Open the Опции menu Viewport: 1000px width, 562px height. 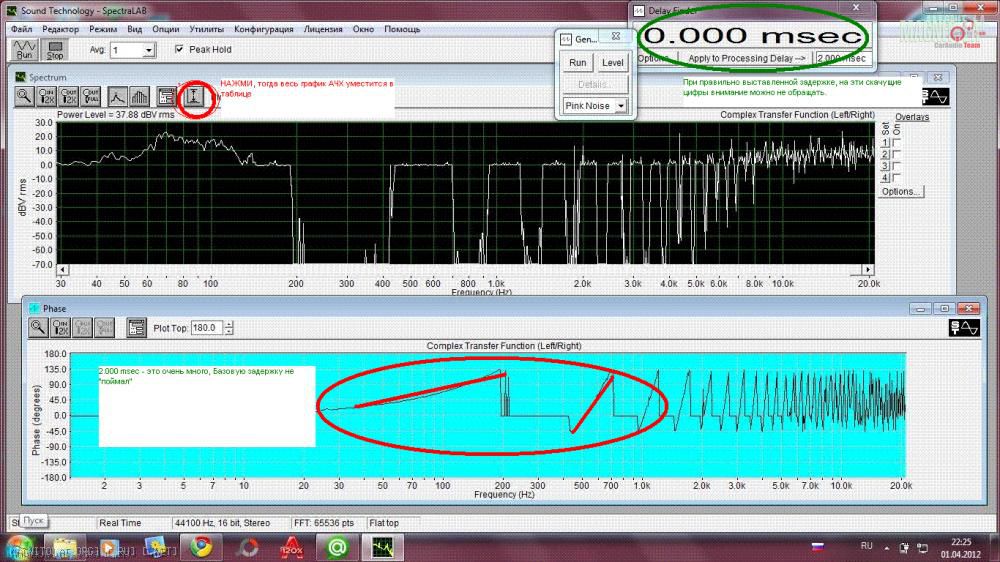[166, 29]
